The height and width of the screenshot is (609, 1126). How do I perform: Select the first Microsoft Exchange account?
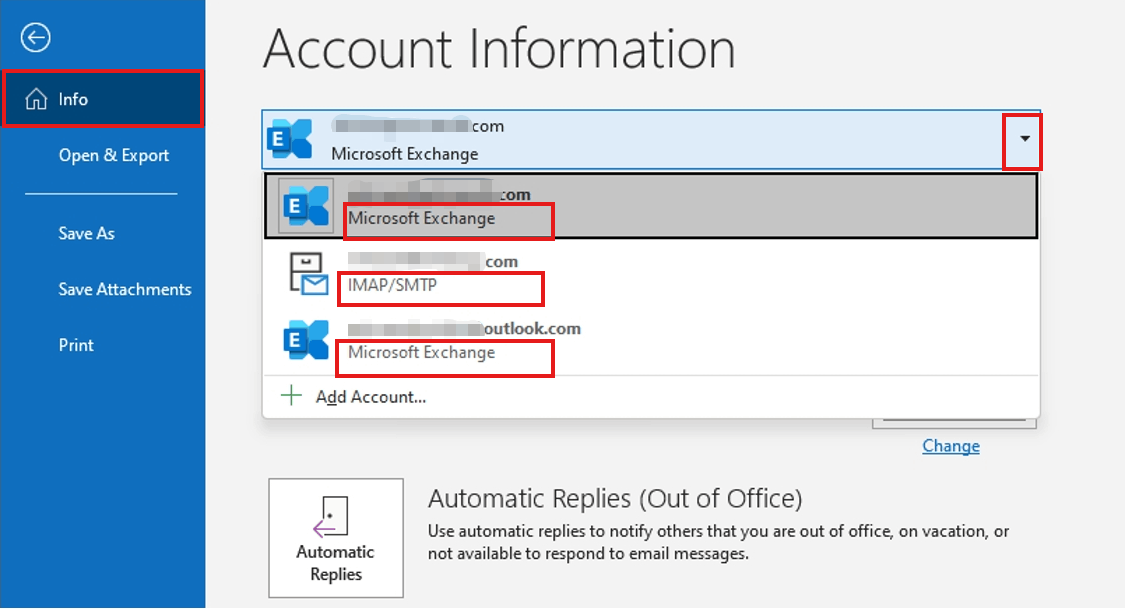(651, 206)
